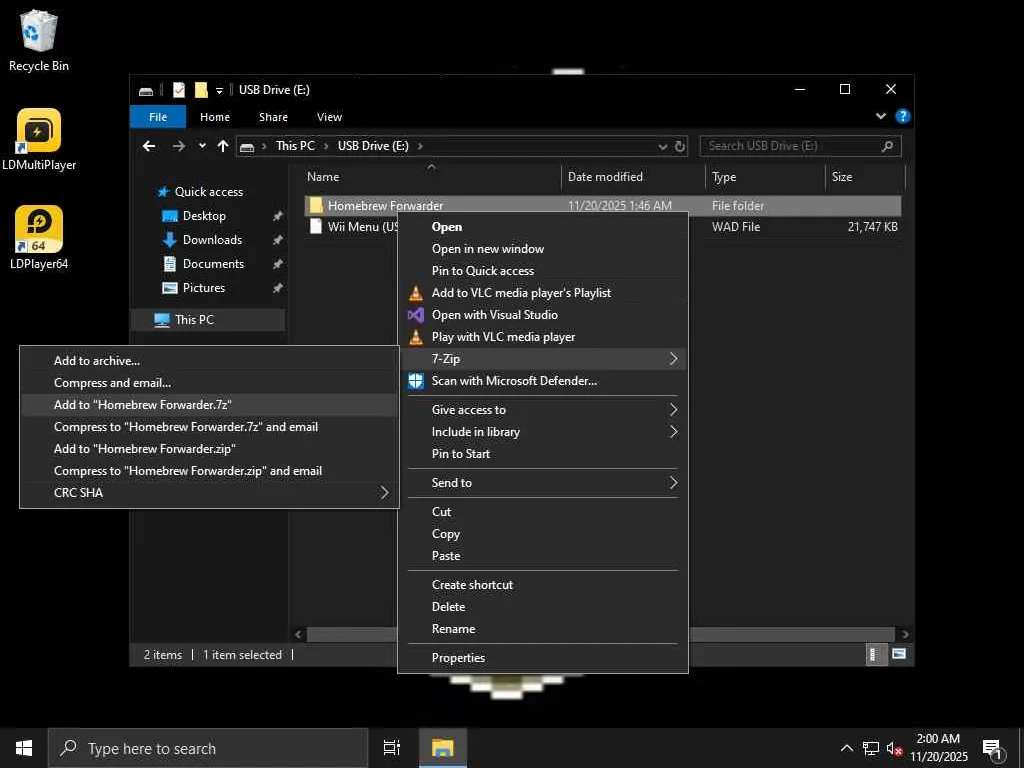Select This PC in navigation pane

tap(194, 319)
